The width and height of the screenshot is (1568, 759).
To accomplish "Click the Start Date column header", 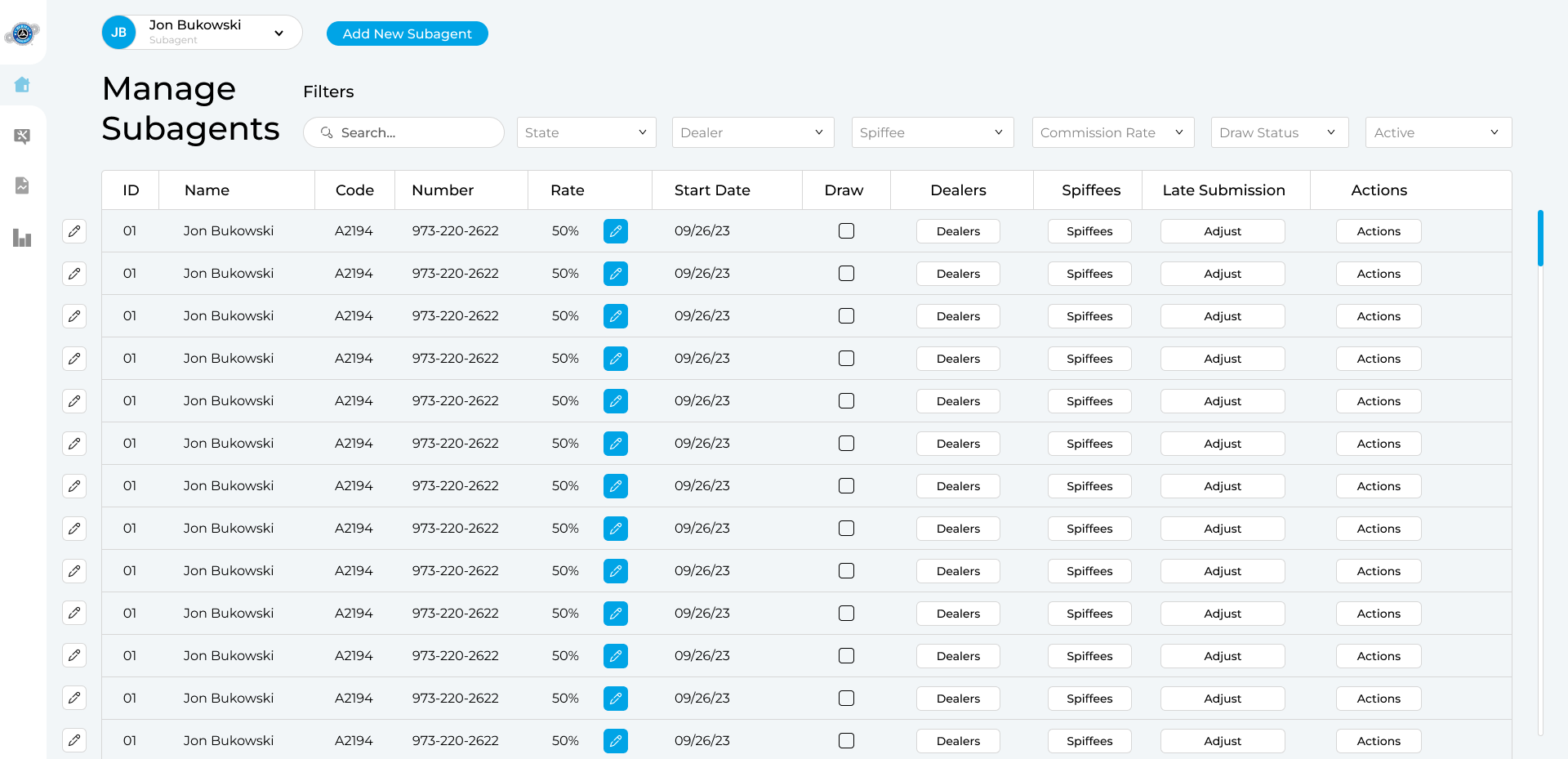I will pyautogui.click(x=712, y=190).
